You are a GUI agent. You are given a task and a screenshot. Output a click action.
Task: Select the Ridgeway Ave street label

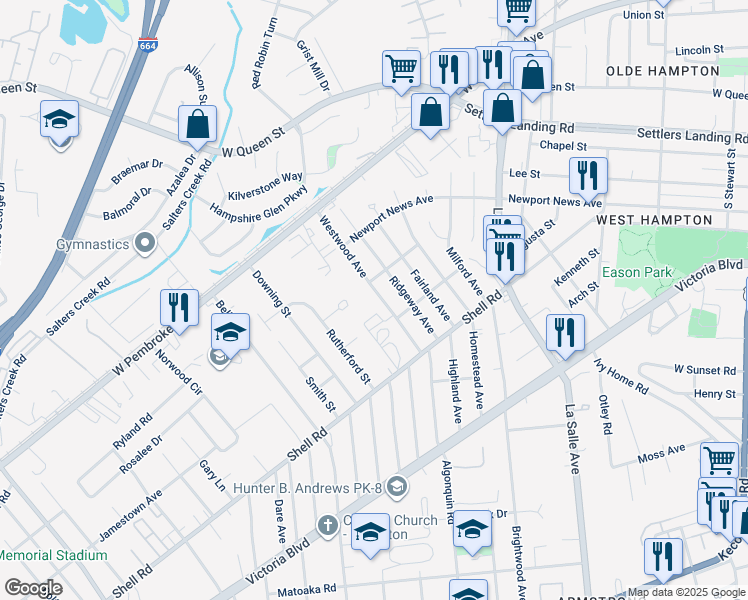(412, 305)
